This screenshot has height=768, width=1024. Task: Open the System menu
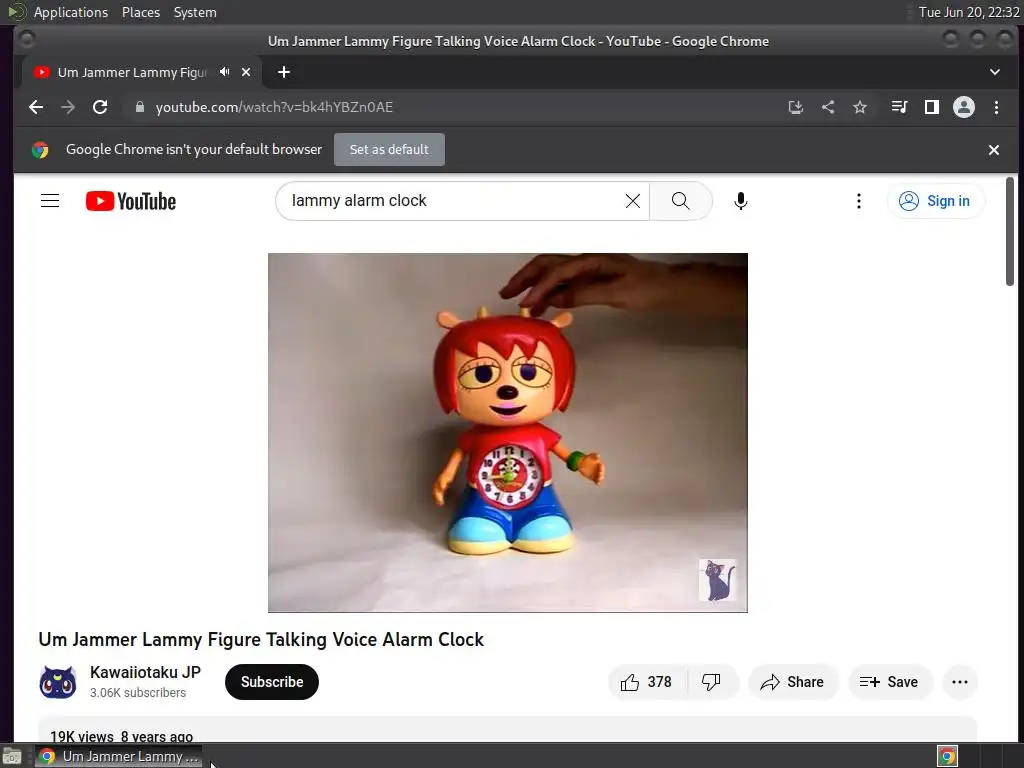[x=195, y=12]
